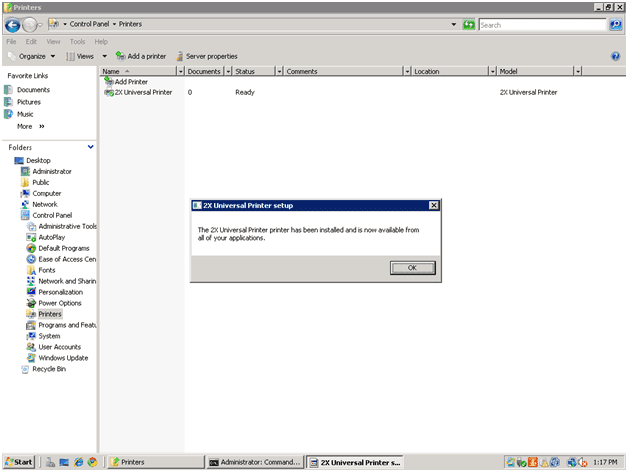Select Default Programs in the folder tree
628x472 pixels.
[64, 248]
